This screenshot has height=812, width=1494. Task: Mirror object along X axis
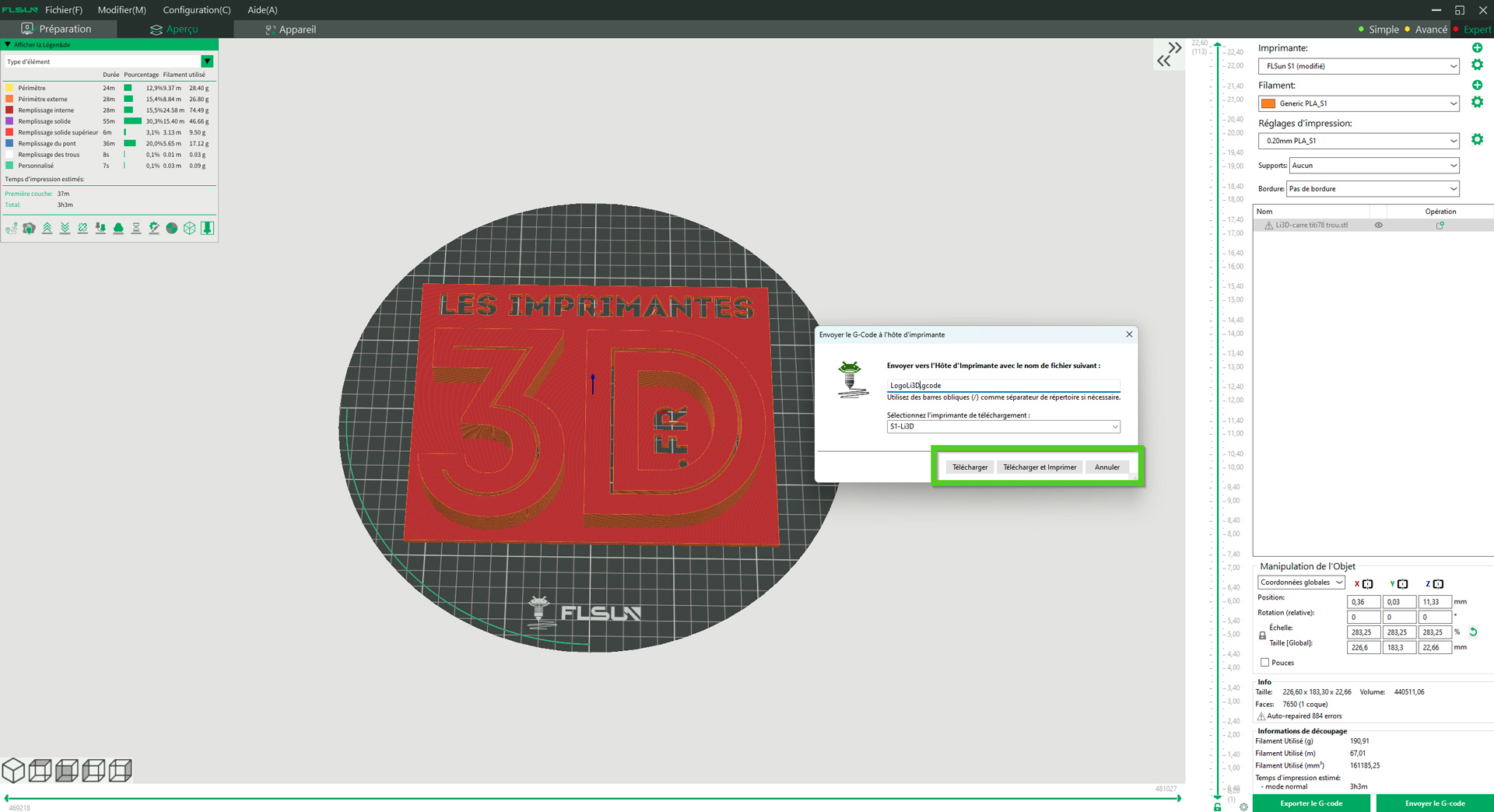(x=1368, y=584)
